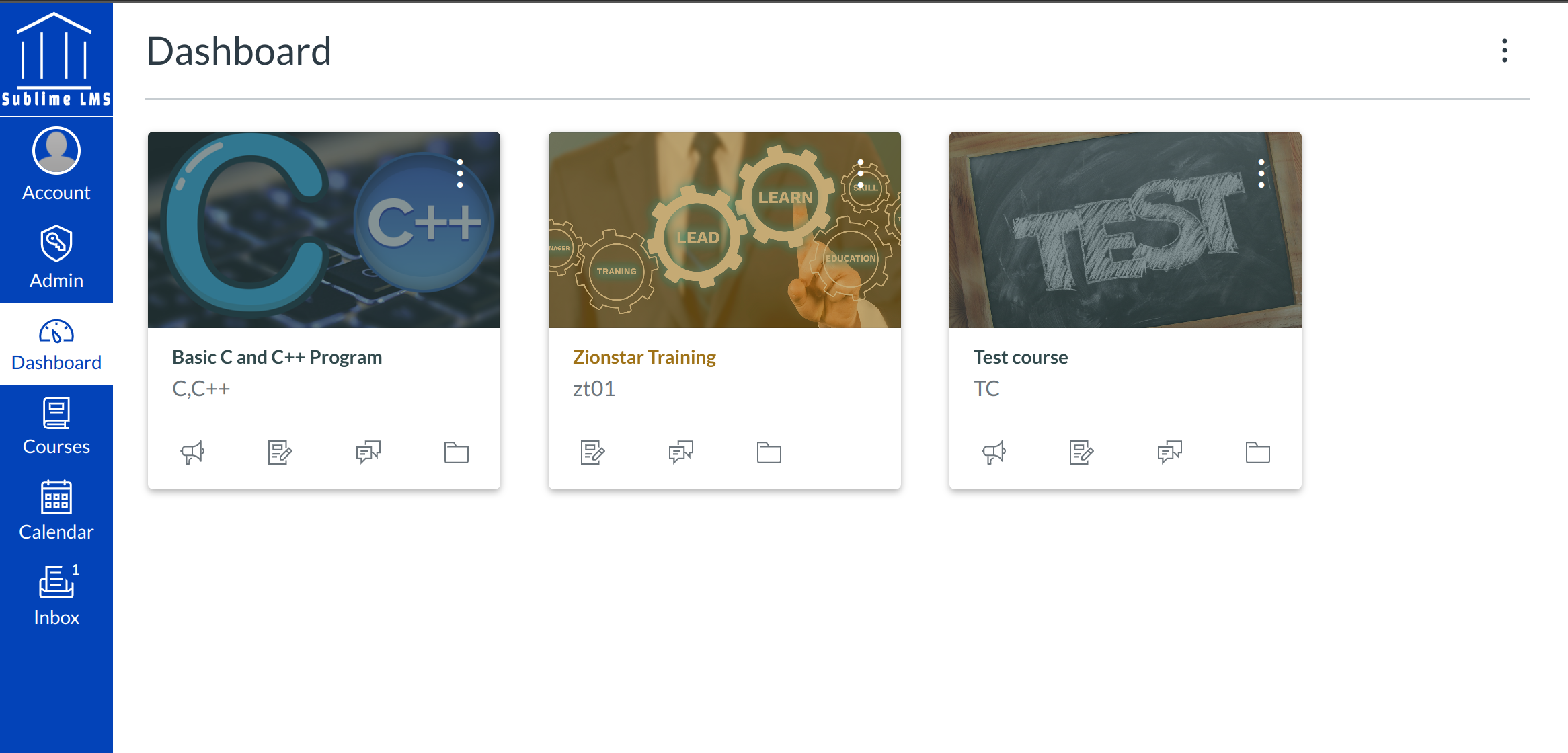Image resolution: width=1568 pixels, height=753 pixels.
Task: Open the Account menu in sidebar
Action: click(x=56, y=165)
